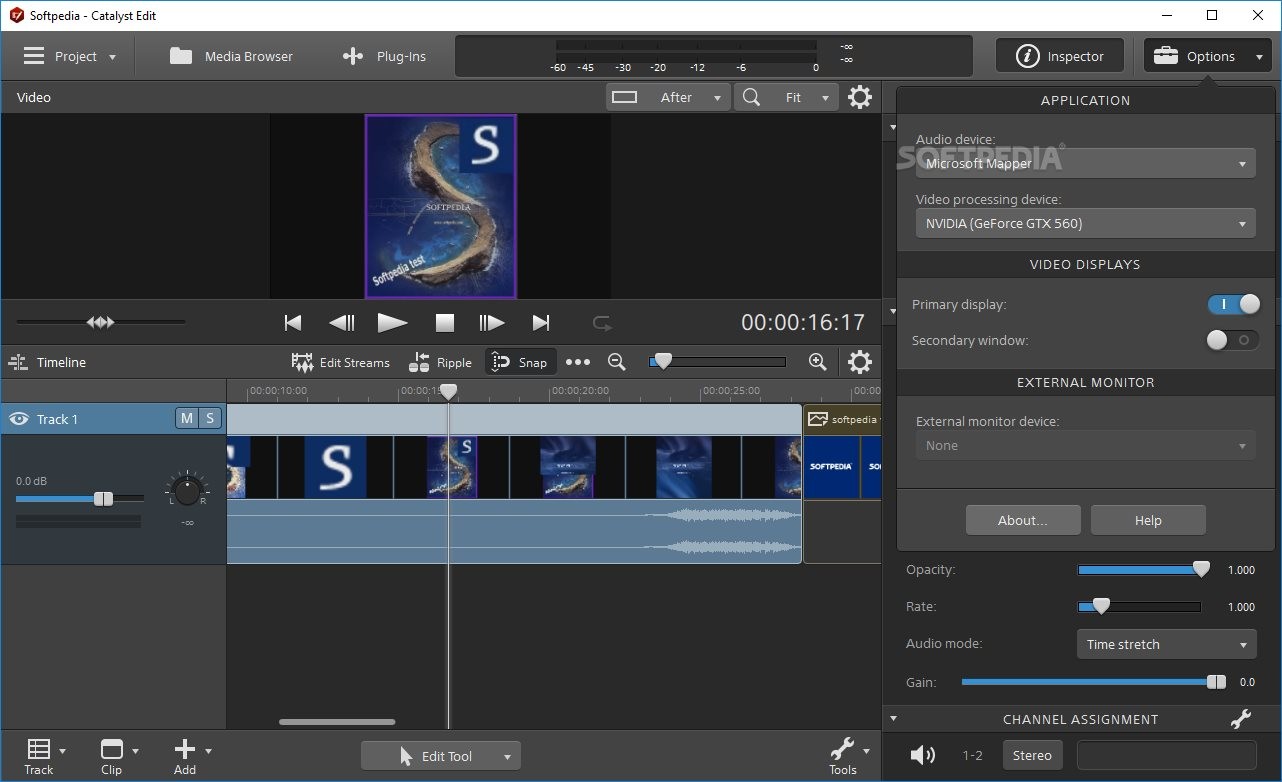Screen dimensions: 1282x782
Task: Select the Video processing device dropdown
Action: pos(1085,223)
